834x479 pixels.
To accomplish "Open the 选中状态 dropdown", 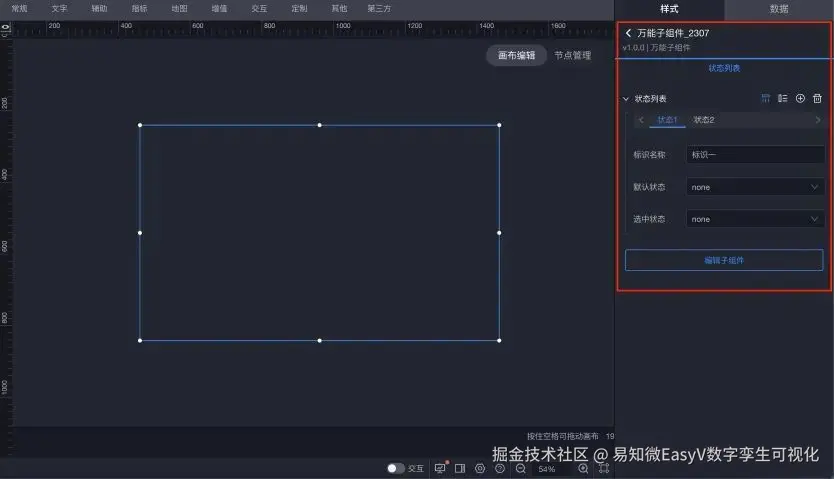I will click(755, 219).
